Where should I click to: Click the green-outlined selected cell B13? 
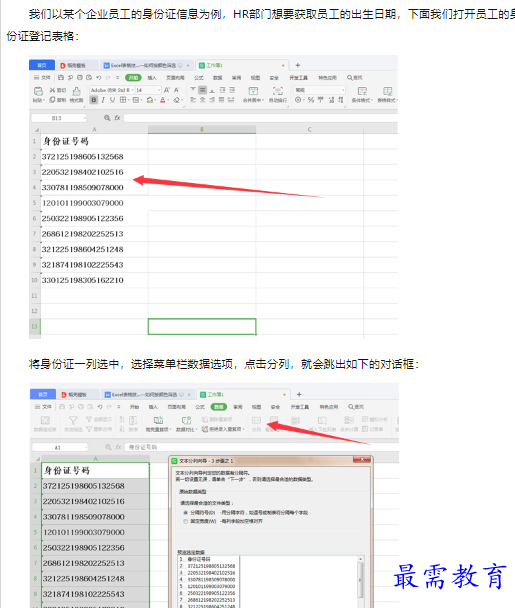coord(202,326)
